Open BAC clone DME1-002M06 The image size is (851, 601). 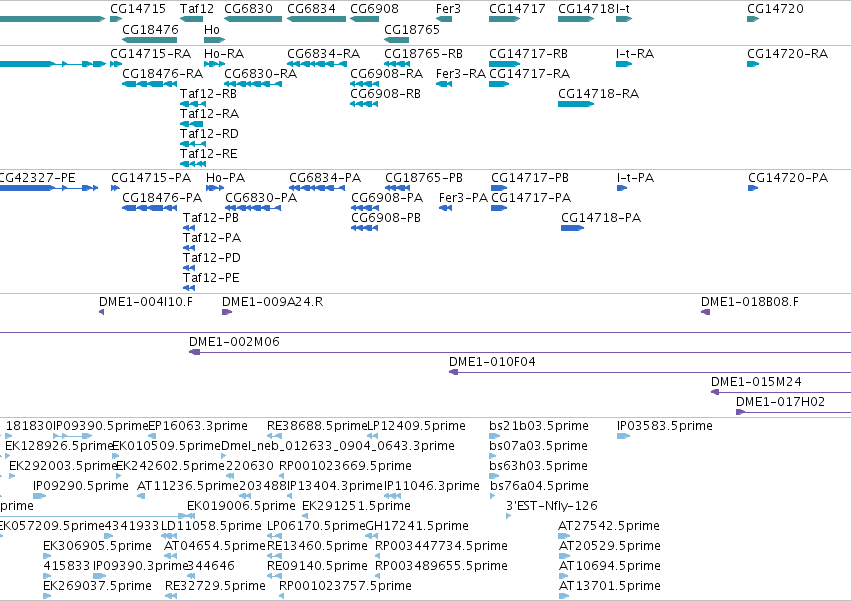pyautogui.click(x=234, y=342)
